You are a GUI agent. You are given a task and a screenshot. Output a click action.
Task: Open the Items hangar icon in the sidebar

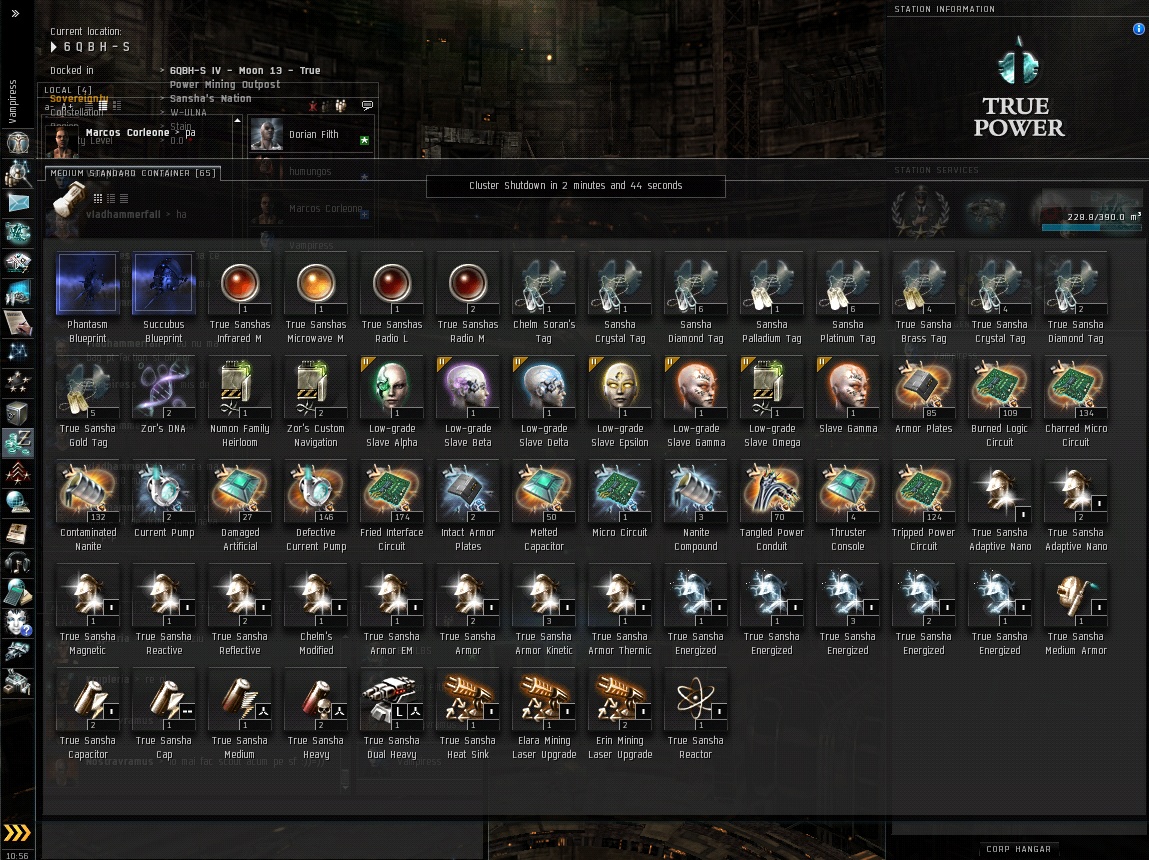[18, 682]
